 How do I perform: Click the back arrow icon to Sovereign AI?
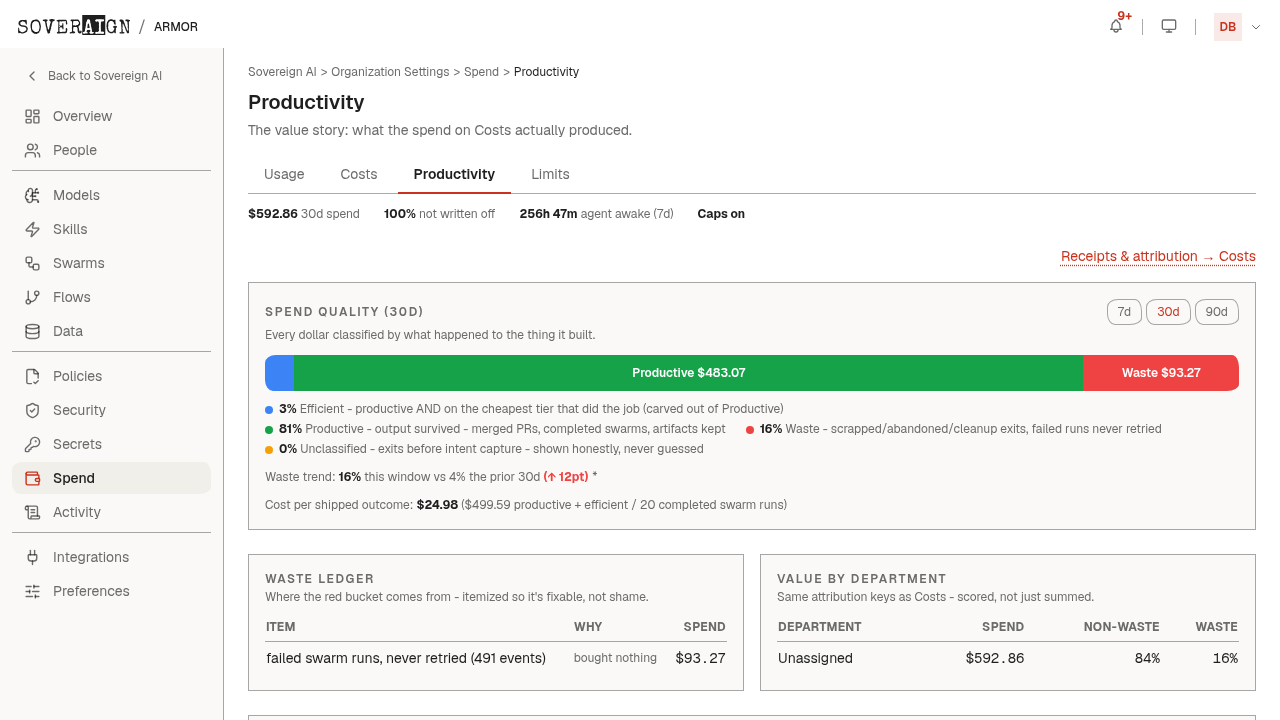[32, 76]
